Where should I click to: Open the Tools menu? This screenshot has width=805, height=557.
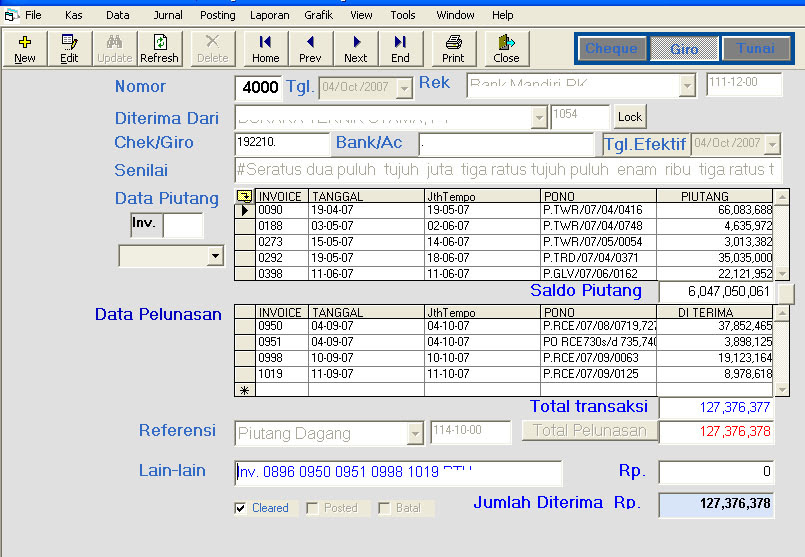tap(402, 15)
